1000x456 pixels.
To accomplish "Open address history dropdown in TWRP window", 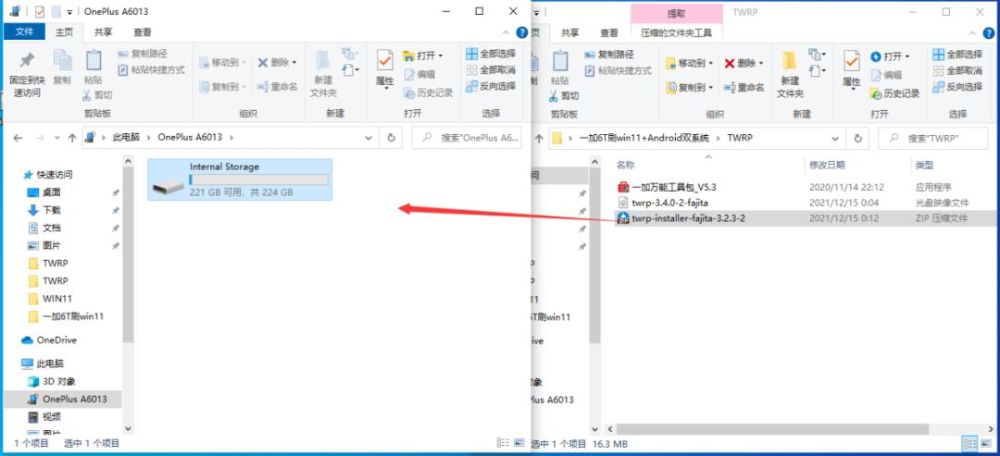I will pos(835,138).
